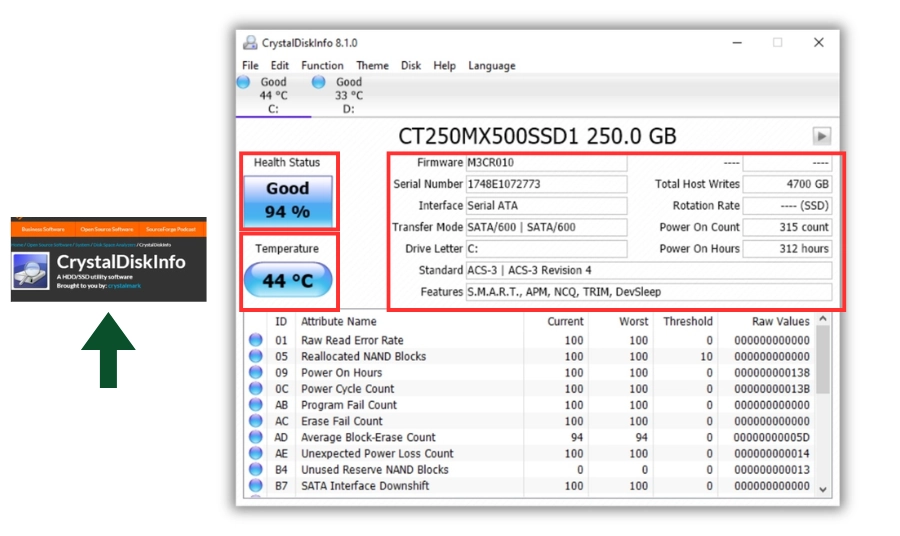Select the Raw Read Error Rate row

coord(529,340)
